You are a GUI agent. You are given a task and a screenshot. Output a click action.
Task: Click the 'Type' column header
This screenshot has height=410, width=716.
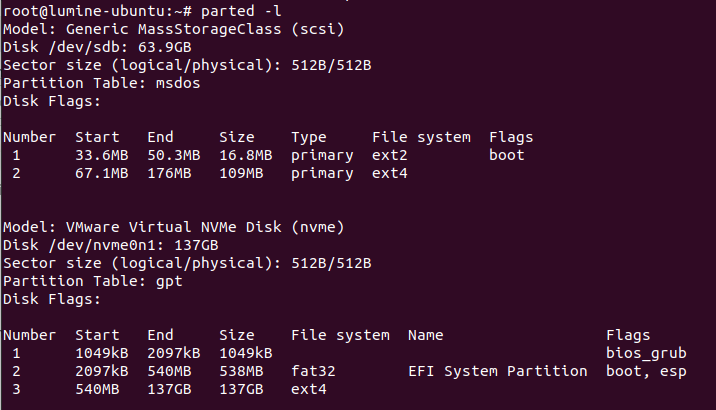pyautogui.click(x=309, y=137)
